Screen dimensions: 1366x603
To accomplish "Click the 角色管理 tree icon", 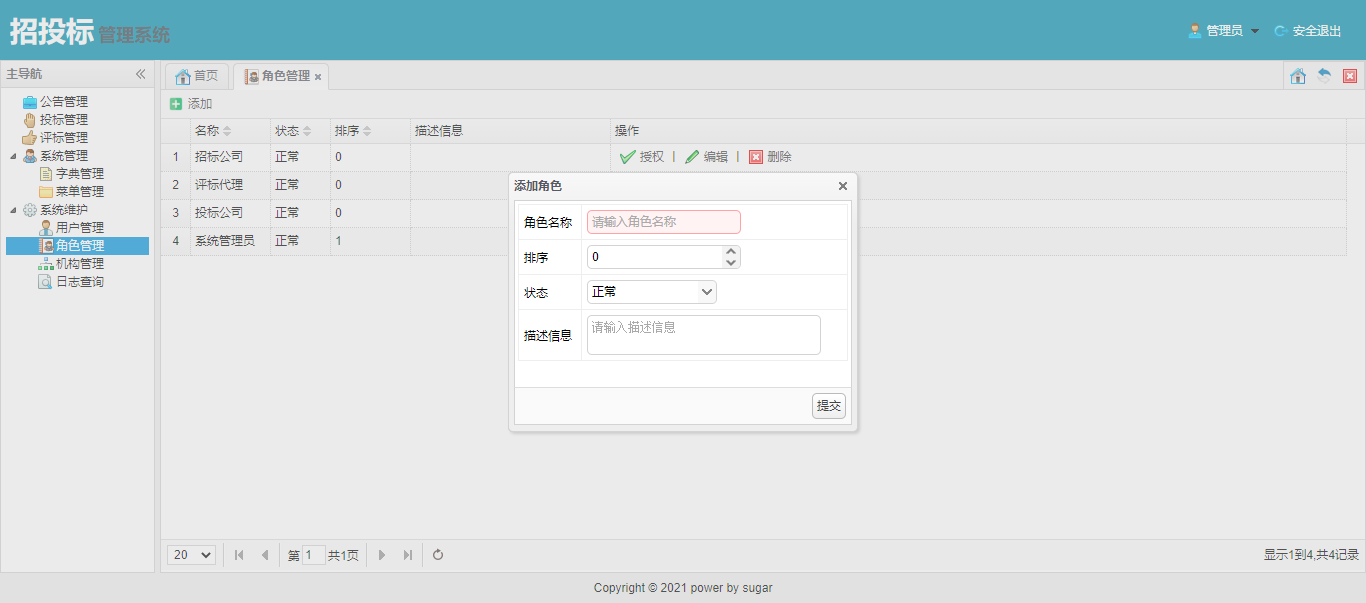I will (46, 245).
